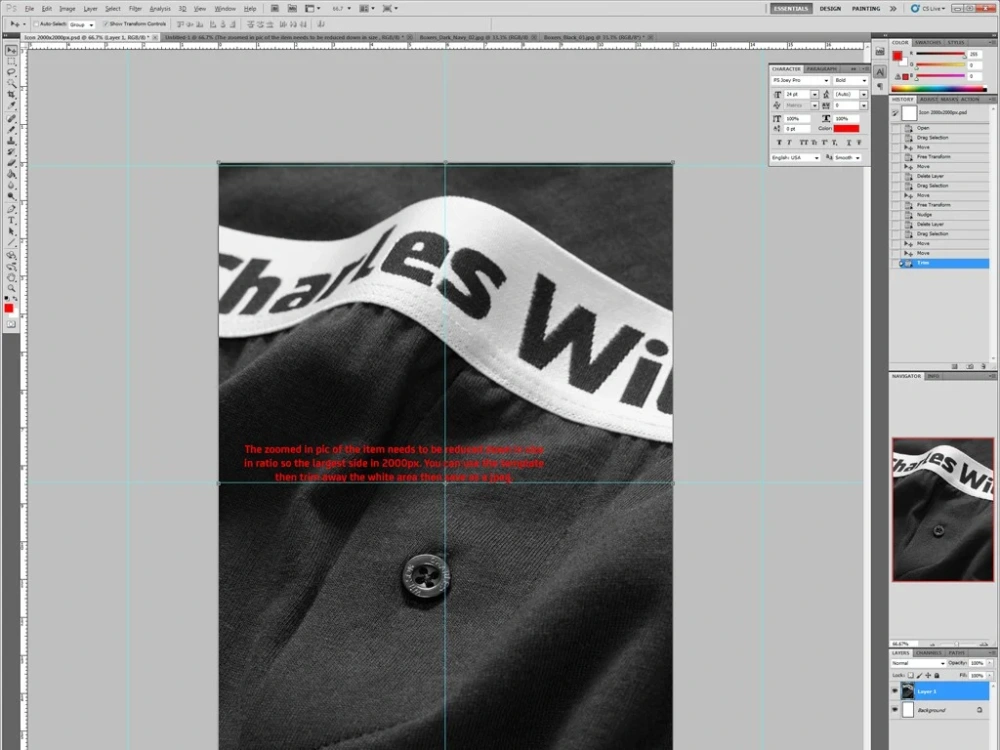Open the English: USA language dropdown
Image resolution: width=1000 pixels, height=750 pixels.
tap(795, 158)
